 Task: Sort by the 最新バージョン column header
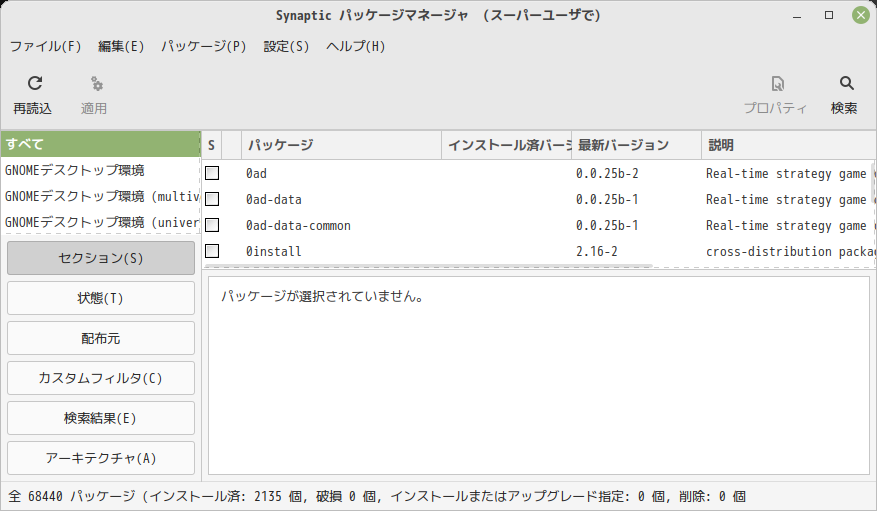coord(636,145)
